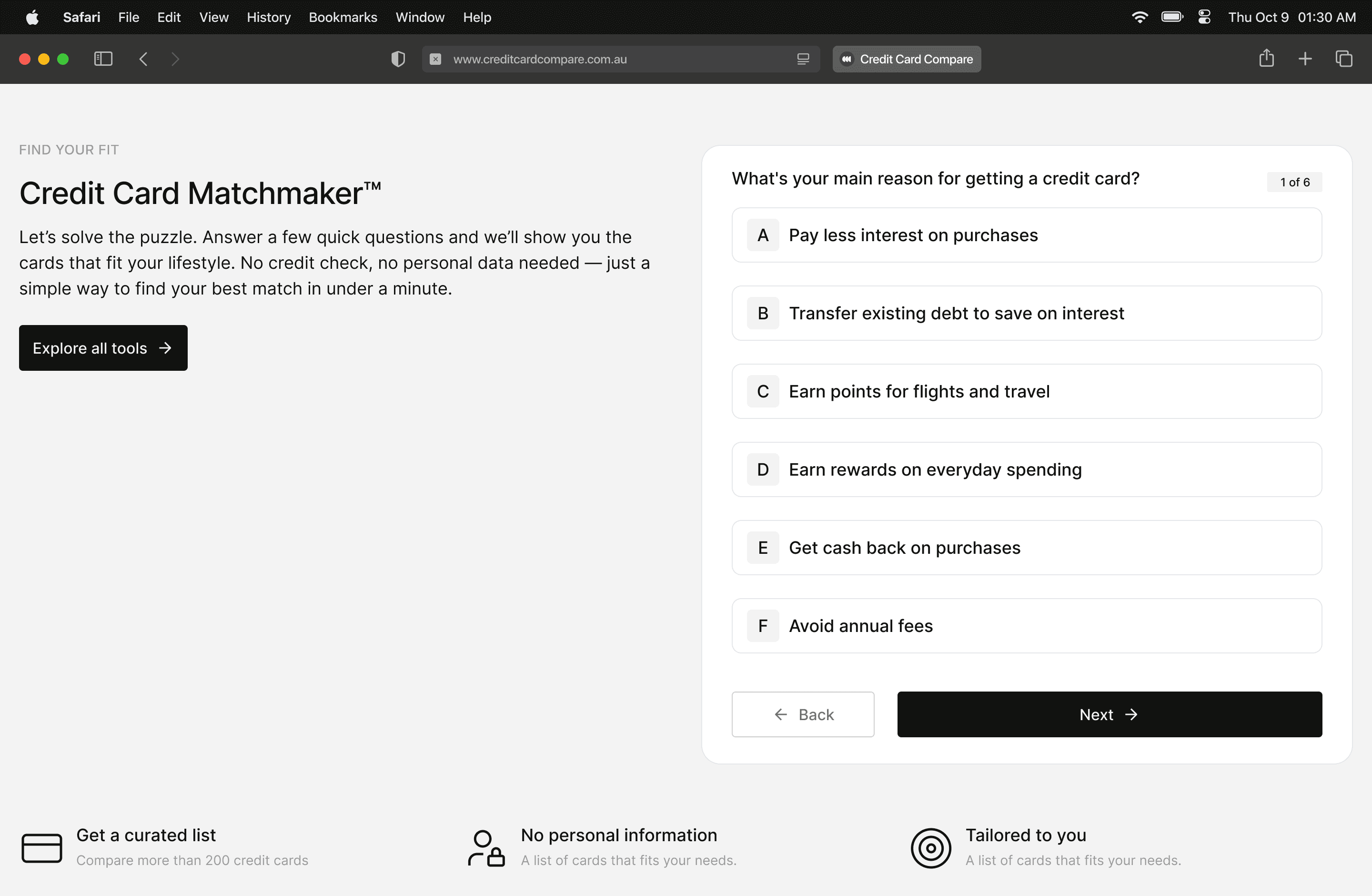
Task: Click the back navigation arrow
Action: [x=143, y=59]
